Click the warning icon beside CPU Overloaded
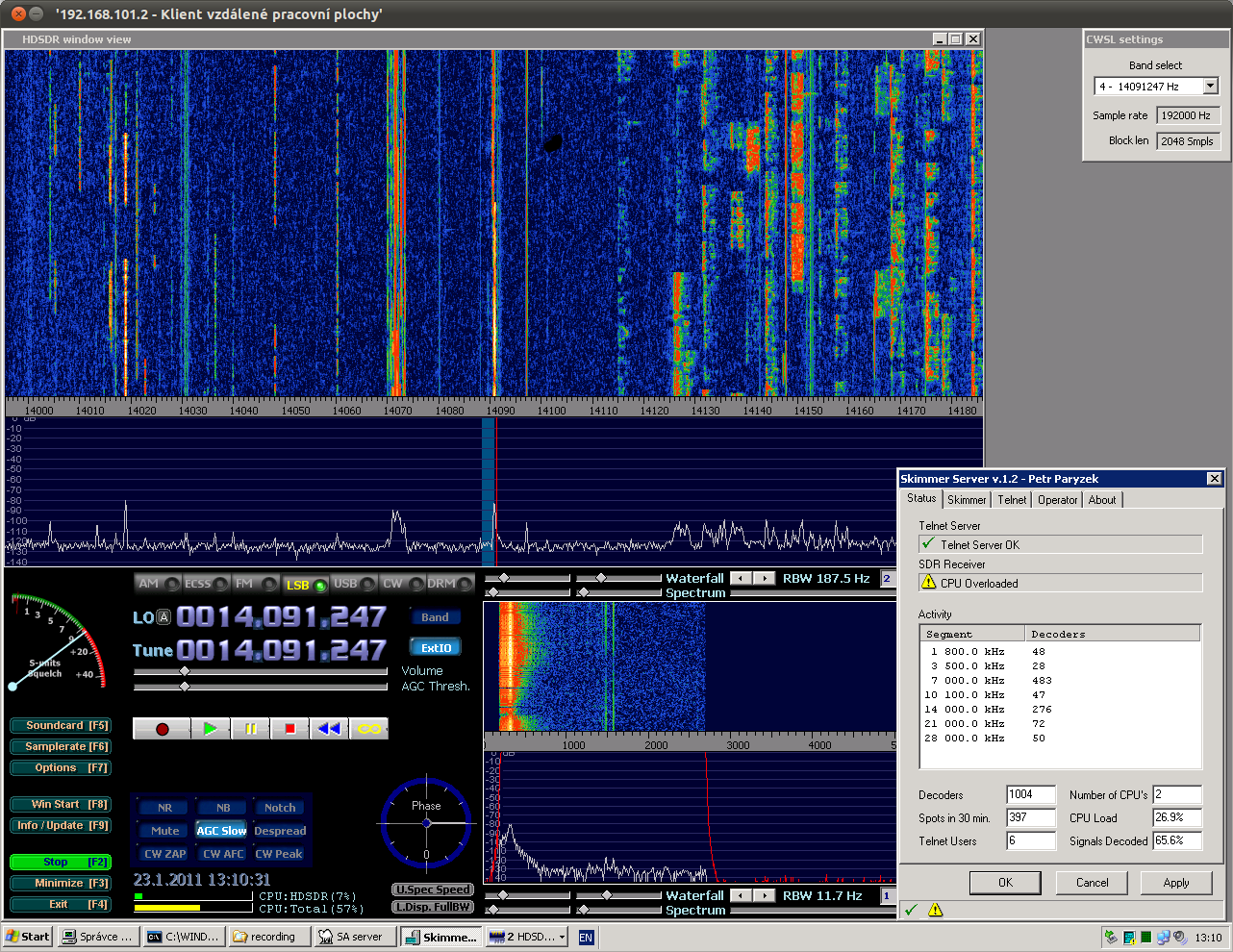The image size is (1233, 952). tap(928, 583)
